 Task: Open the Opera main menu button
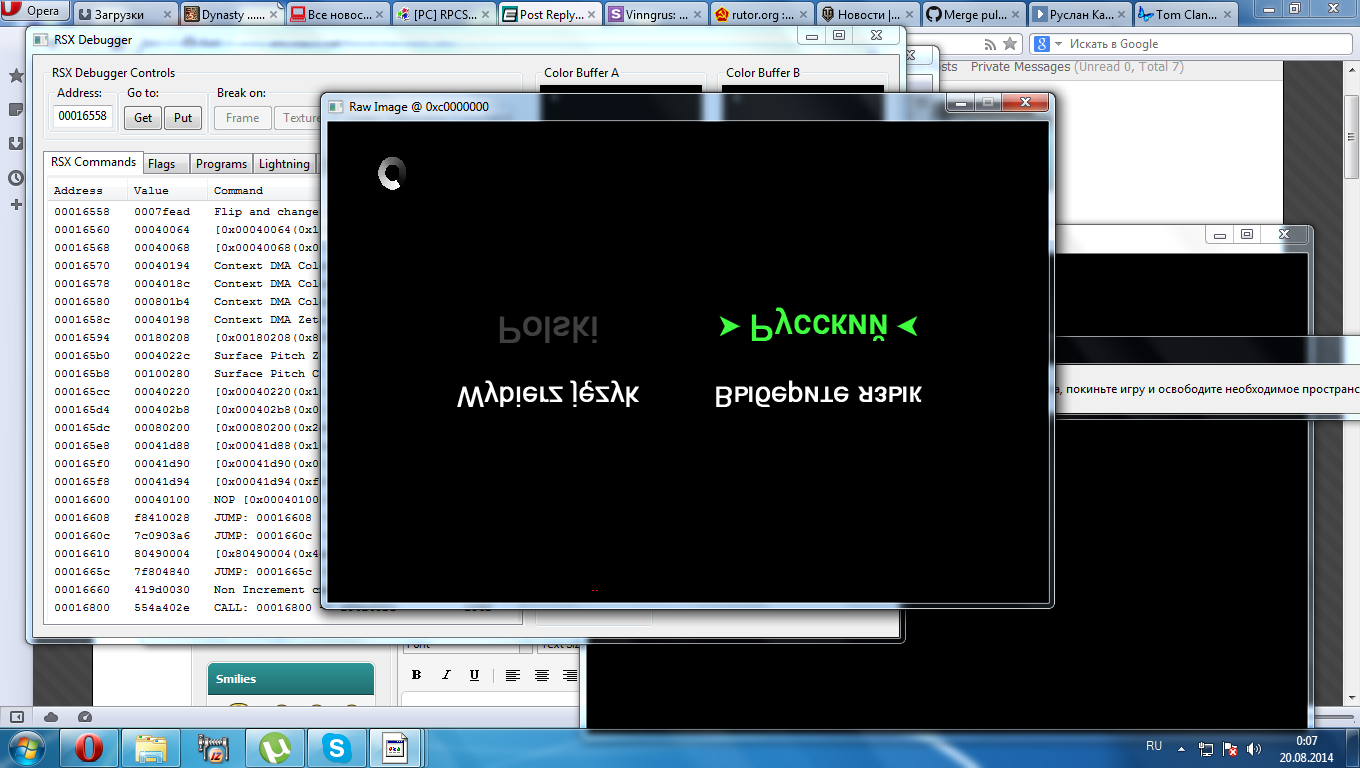[35, 12]
